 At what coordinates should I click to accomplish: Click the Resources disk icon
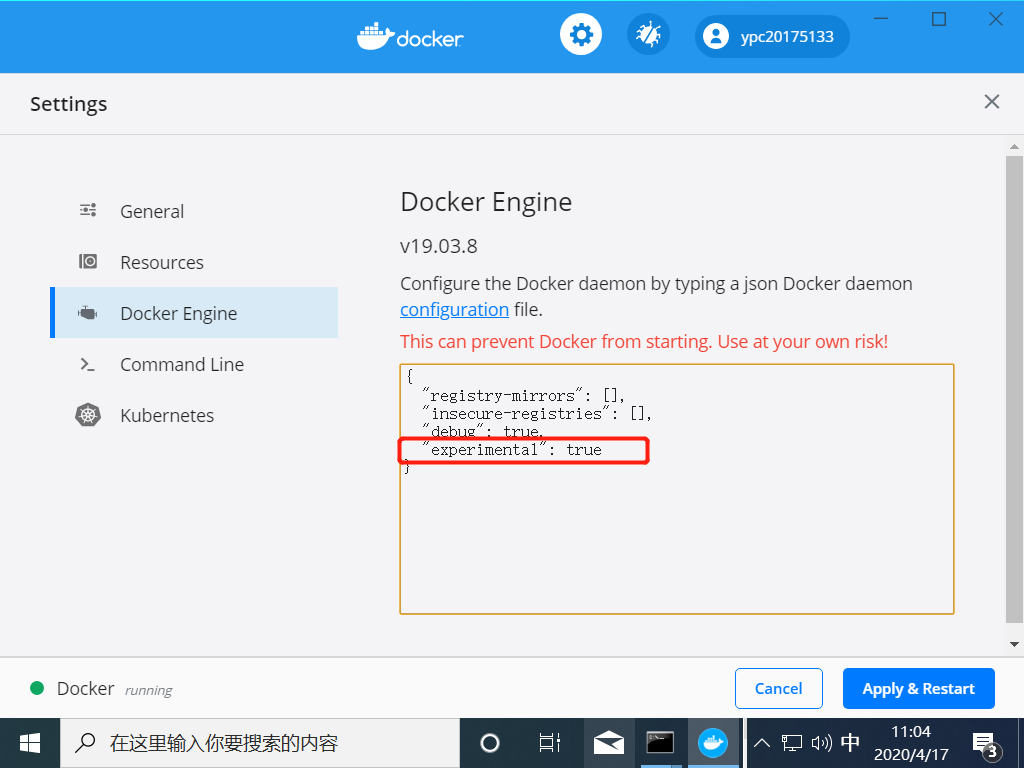coord(88,261)
